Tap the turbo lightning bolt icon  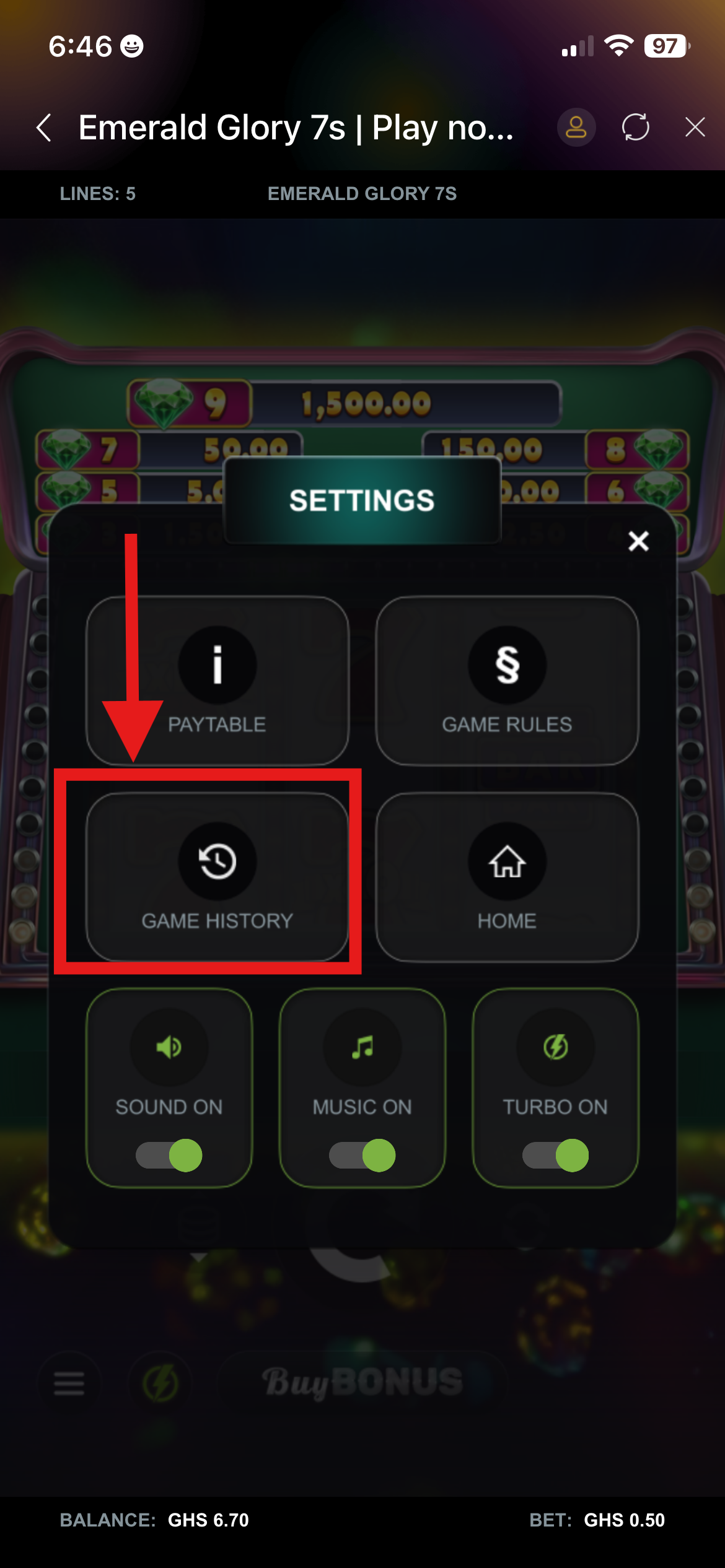coord(556,1047)
